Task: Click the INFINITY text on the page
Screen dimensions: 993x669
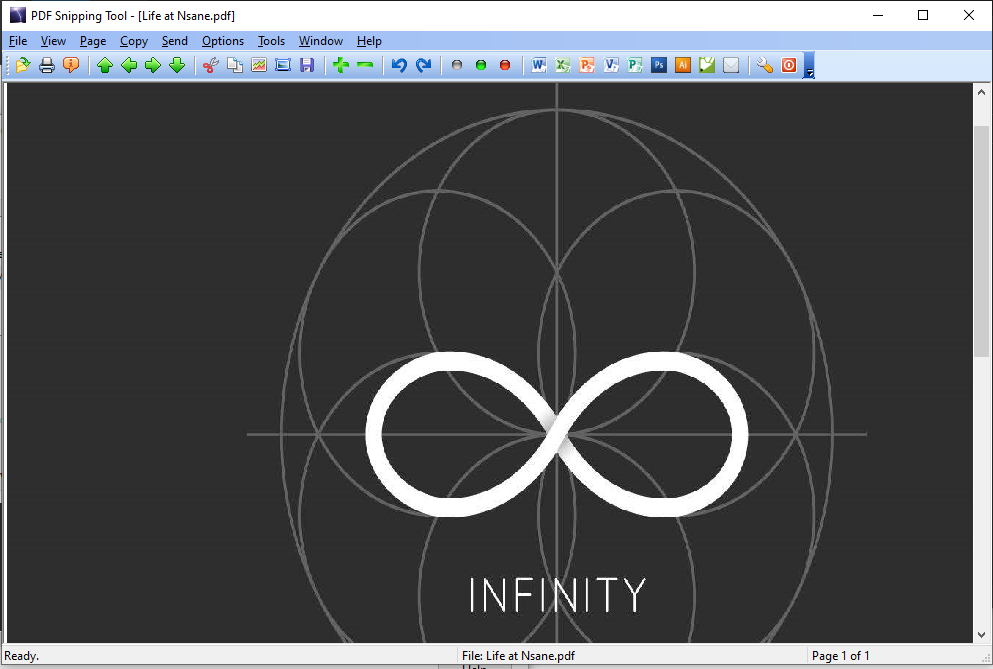Action: [x=557, y=594]
